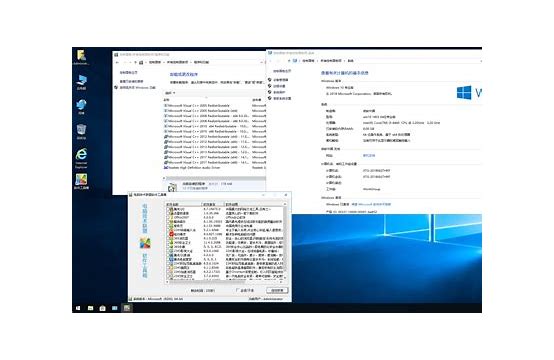Sort programs by the Publisher column header
This screenshot has width=554, height=360.
click(x=257, y=100)
